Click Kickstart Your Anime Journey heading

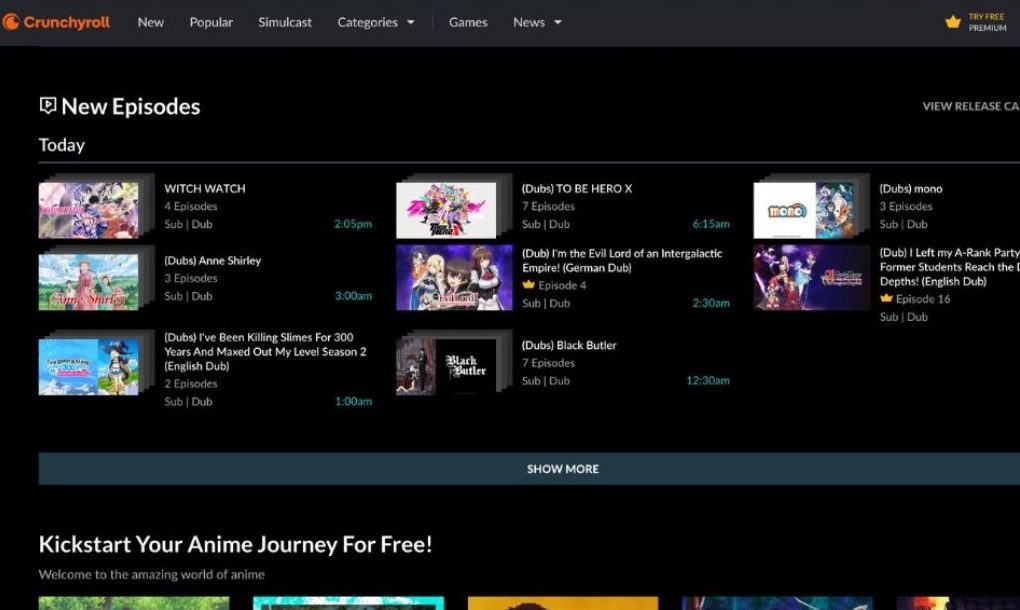[x=235, y=544]
